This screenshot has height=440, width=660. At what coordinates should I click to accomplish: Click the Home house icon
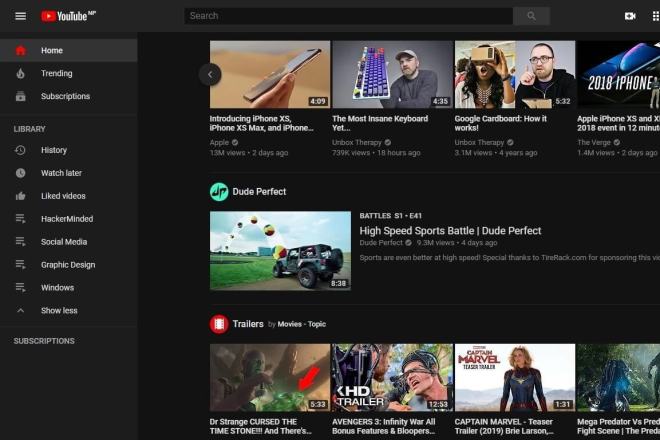[20, 51]
